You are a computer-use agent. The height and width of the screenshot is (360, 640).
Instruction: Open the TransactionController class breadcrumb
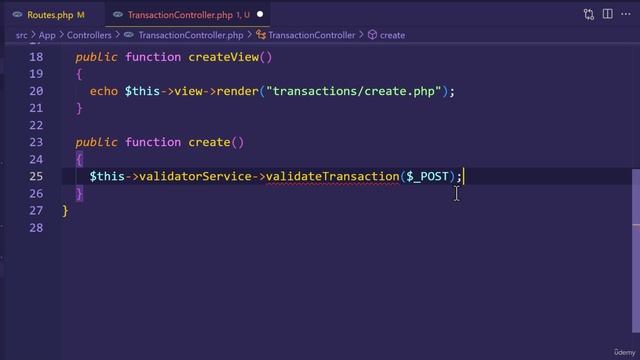311,36
